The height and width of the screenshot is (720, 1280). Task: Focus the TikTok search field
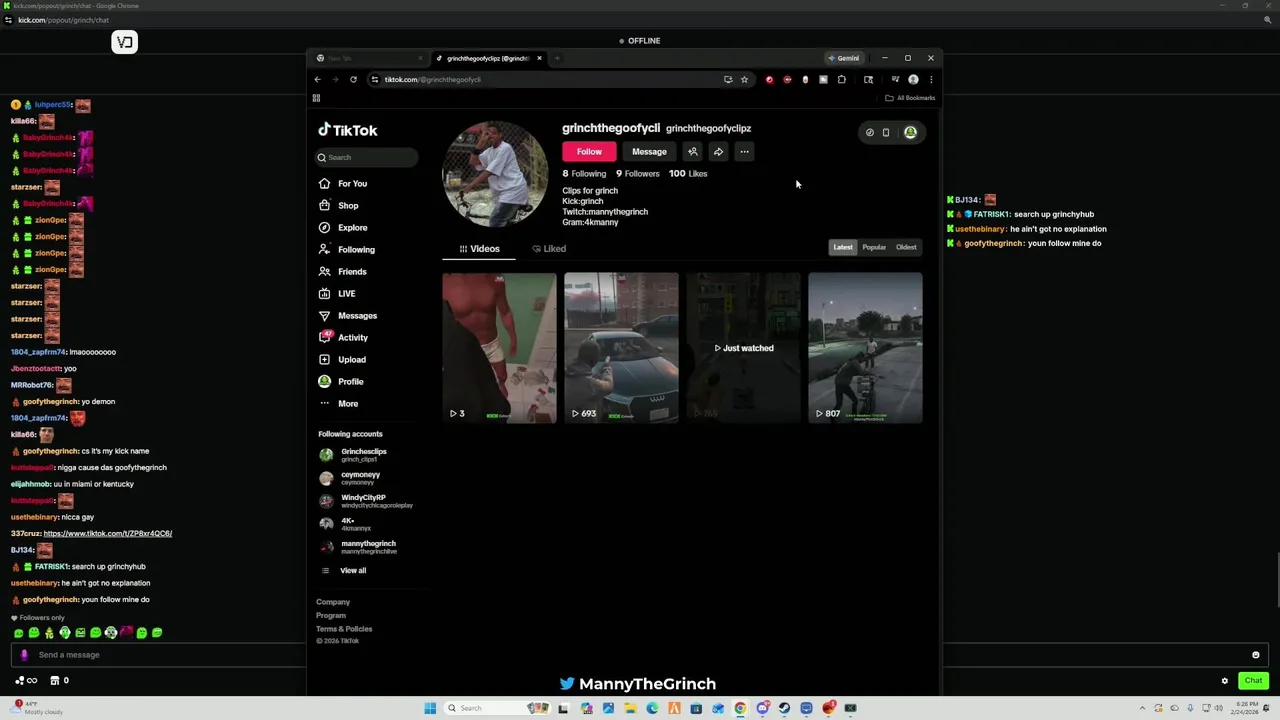coord(366,157)
